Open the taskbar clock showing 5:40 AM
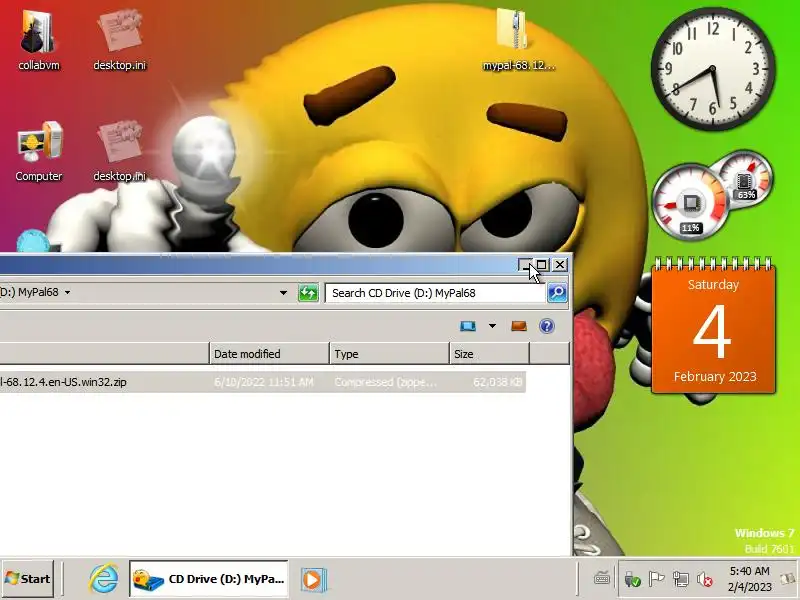Screen dimensions: 800x600 tap(749, 579)
